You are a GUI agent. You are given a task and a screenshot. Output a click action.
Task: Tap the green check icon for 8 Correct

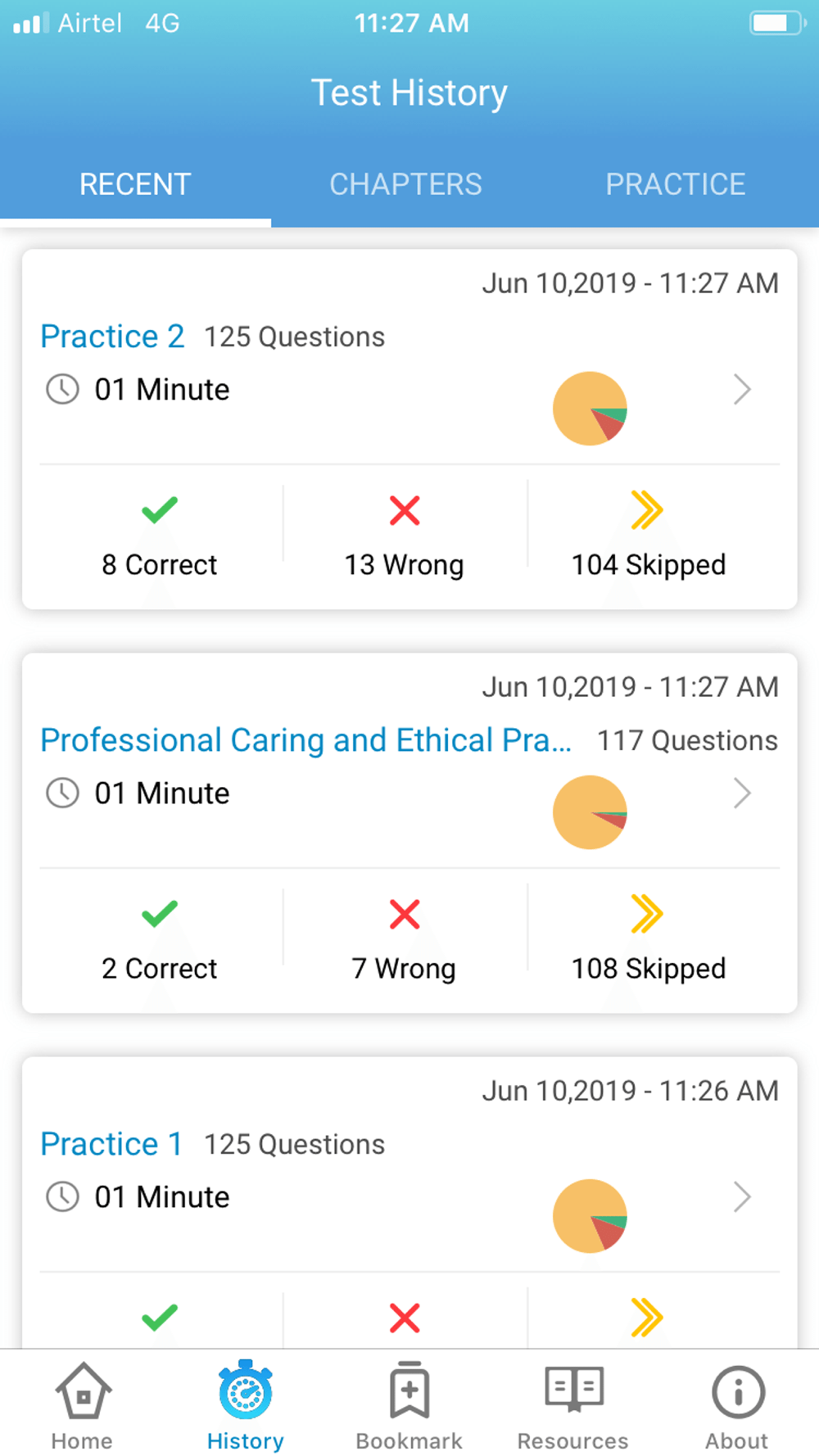160,510
